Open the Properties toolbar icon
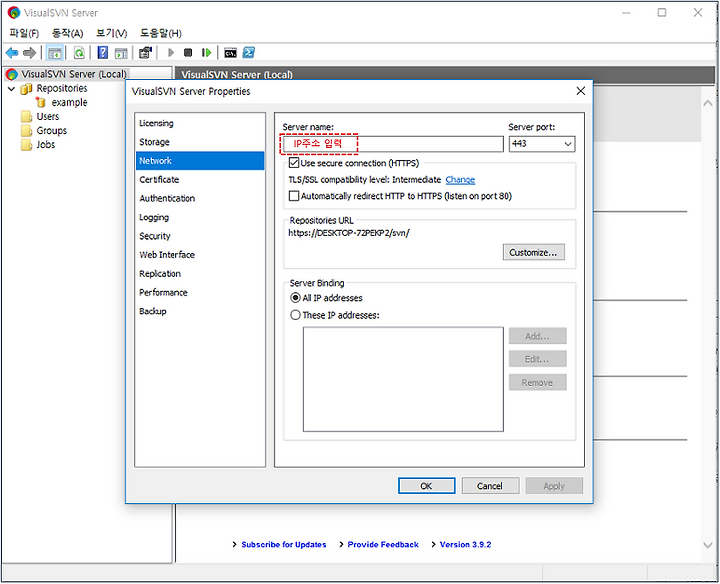This screenshot has width=720, height=584. click(x=145, y=53)
